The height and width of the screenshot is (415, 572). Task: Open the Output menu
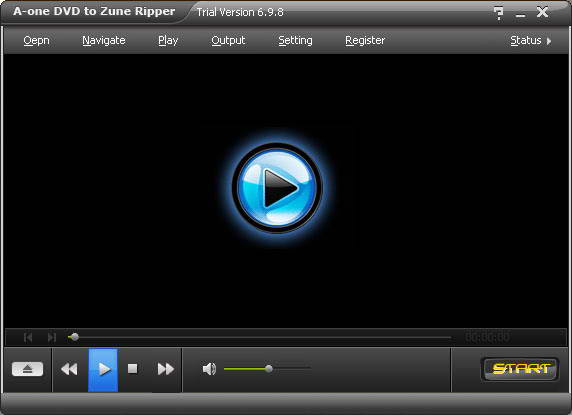228,40
